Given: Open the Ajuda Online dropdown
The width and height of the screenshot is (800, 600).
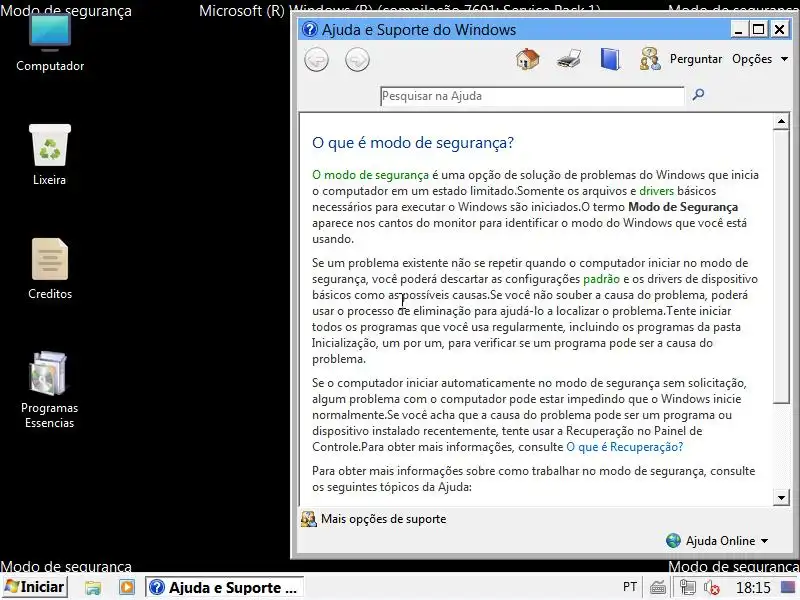Looking at the screenshot, I should pos(717,541).
